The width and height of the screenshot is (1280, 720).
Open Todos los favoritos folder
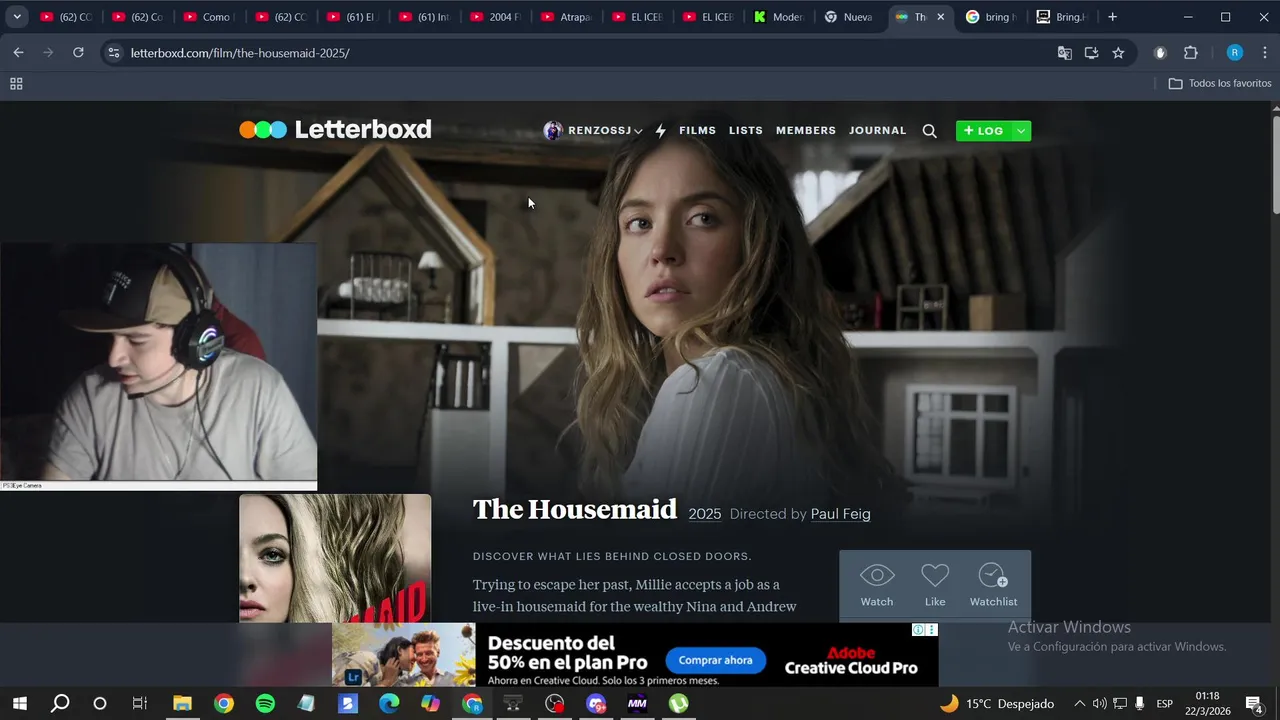pos(1220,84)
